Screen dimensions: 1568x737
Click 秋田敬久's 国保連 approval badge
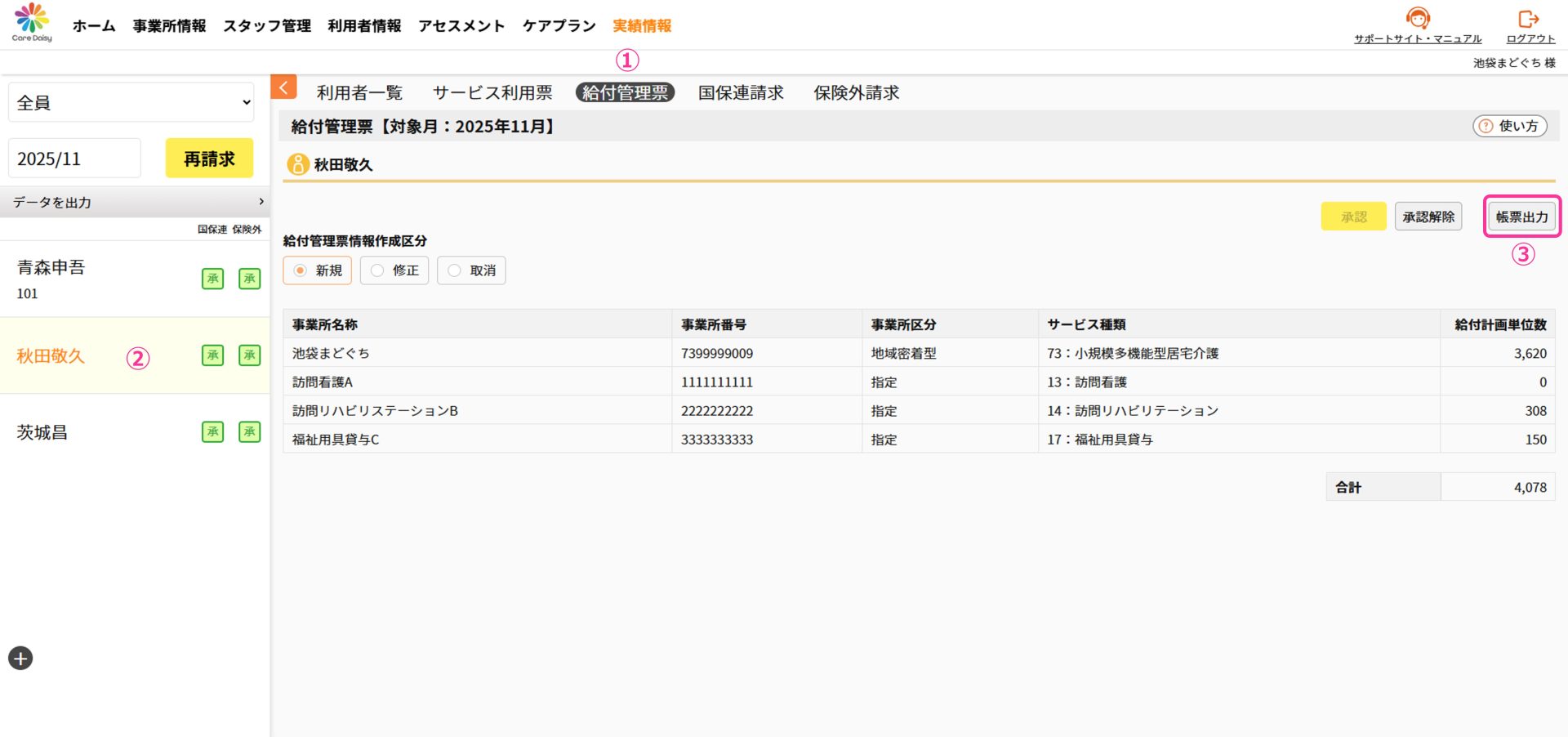pyautogui.click(x=212, y=355)
